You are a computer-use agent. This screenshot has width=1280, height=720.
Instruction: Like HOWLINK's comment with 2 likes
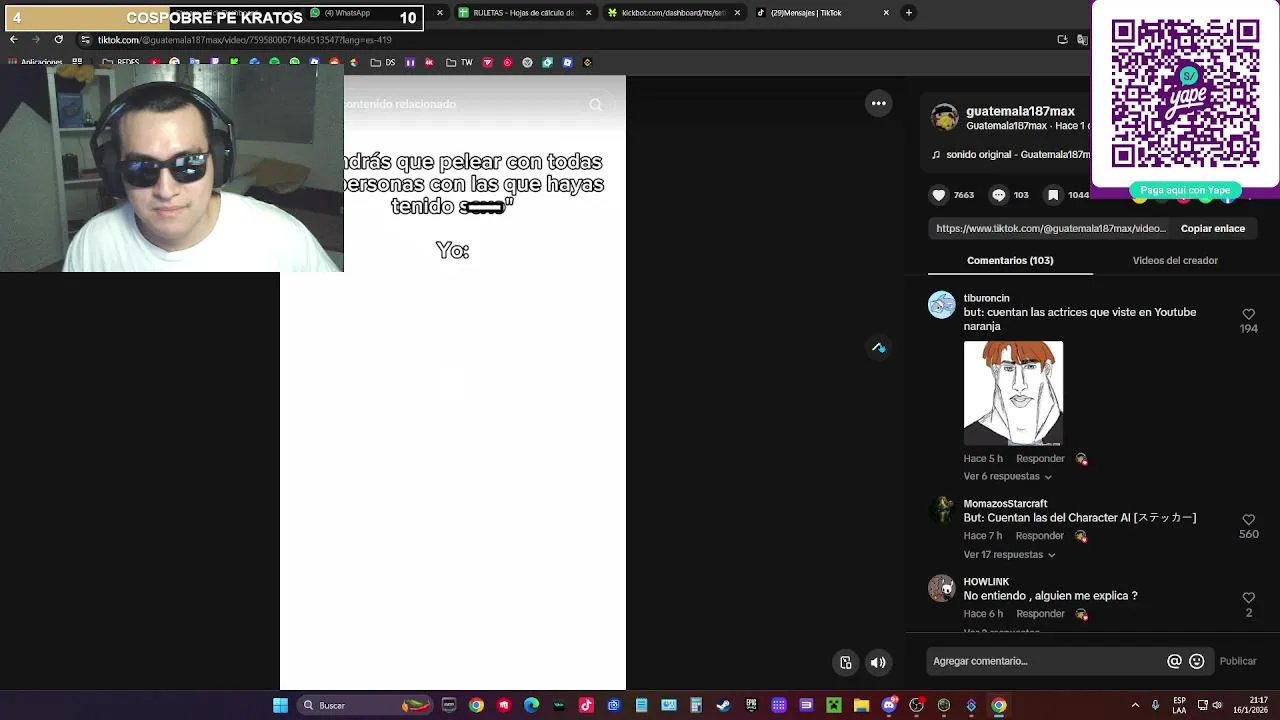1248,598
